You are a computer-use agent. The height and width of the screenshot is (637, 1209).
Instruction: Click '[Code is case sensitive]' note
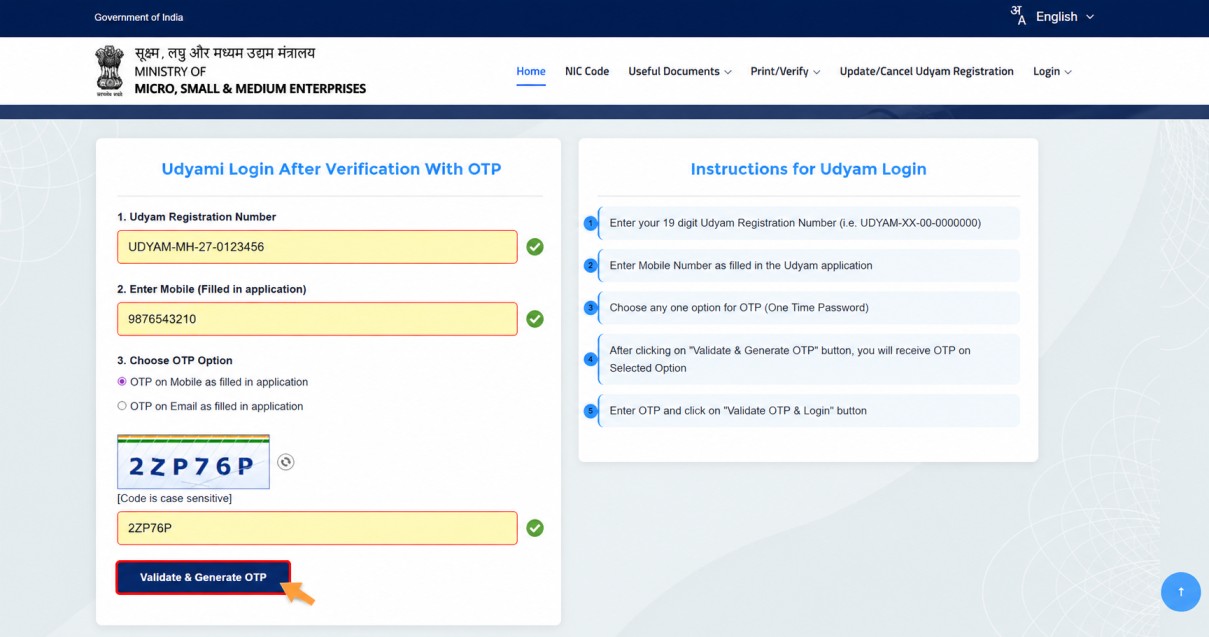pos(174,498)
